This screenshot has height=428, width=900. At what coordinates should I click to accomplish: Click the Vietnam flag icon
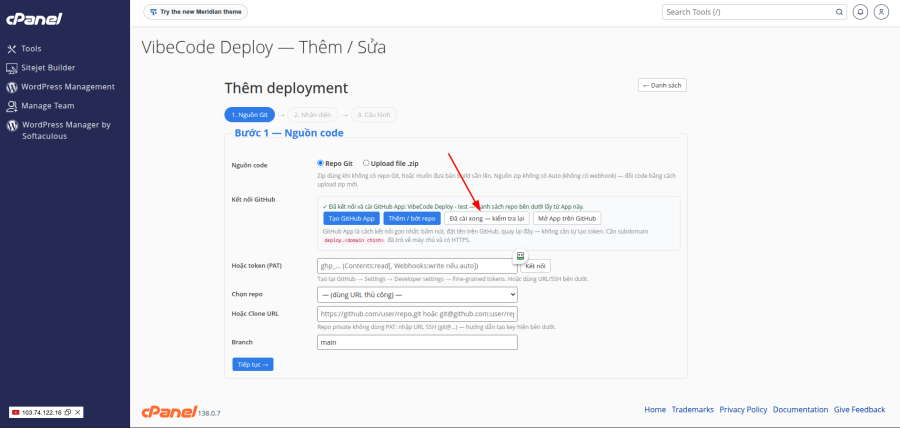tap(15, 413)
